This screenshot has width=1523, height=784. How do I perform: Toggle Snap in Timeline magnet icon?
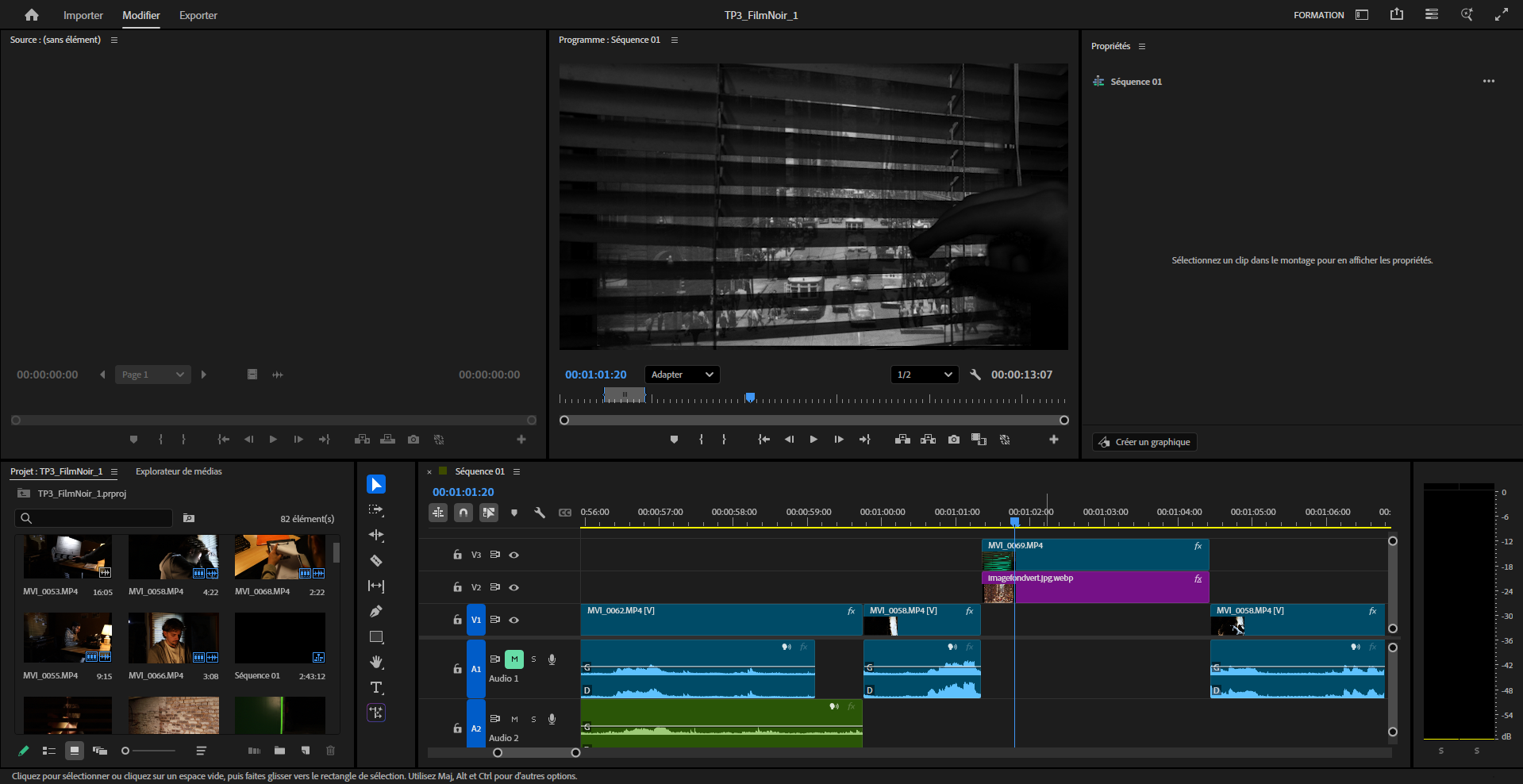463,513
